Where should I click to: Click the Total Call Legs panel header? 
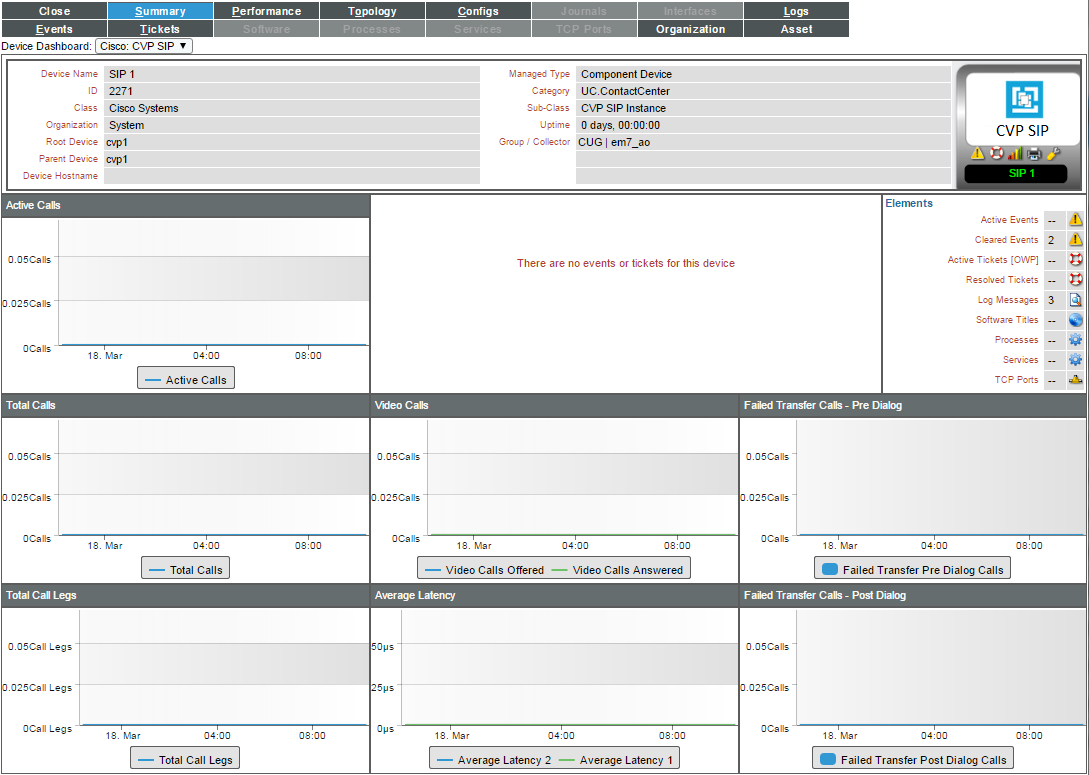click(x=185, y=595)
